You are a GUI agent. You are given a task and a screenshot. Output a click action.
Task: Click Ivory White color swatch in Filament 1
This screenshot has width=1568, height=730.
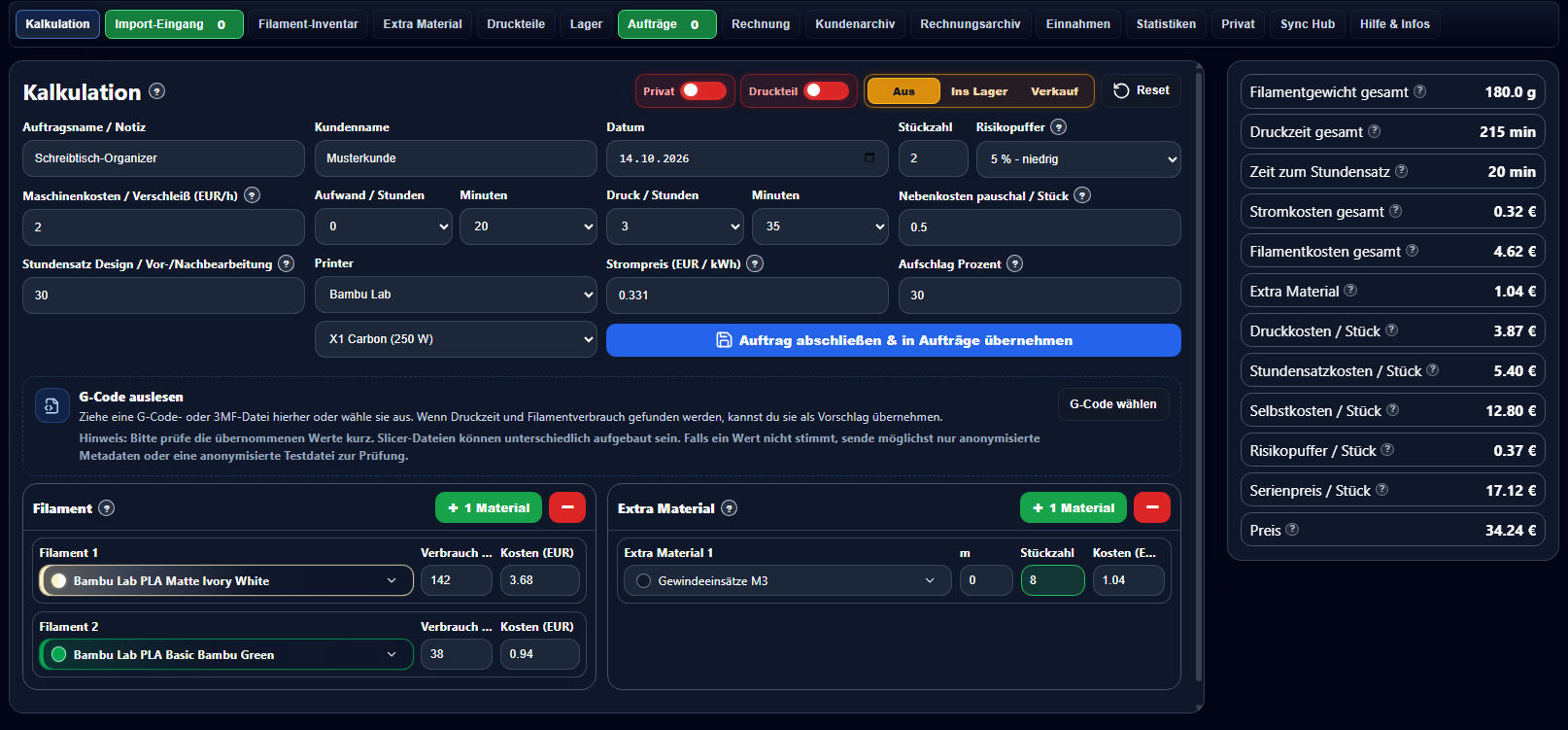pos(58,580)
